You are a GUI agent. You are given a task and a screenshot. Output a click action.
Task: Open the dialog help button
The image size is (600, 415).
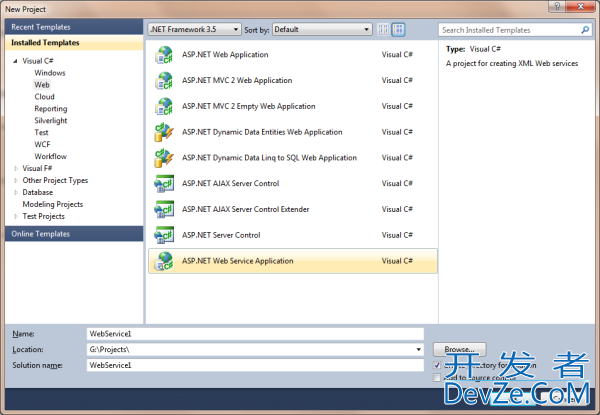[x=557, y=6]
